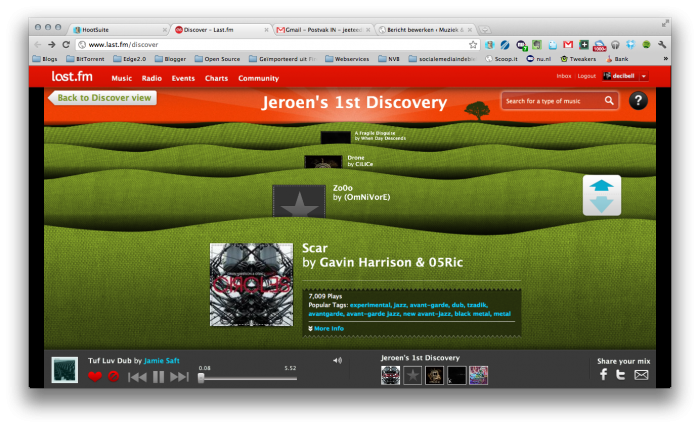This screenshot has width=700, height=428.
Task: Show more bookmarks with the chevron
Action: point(665,58)
